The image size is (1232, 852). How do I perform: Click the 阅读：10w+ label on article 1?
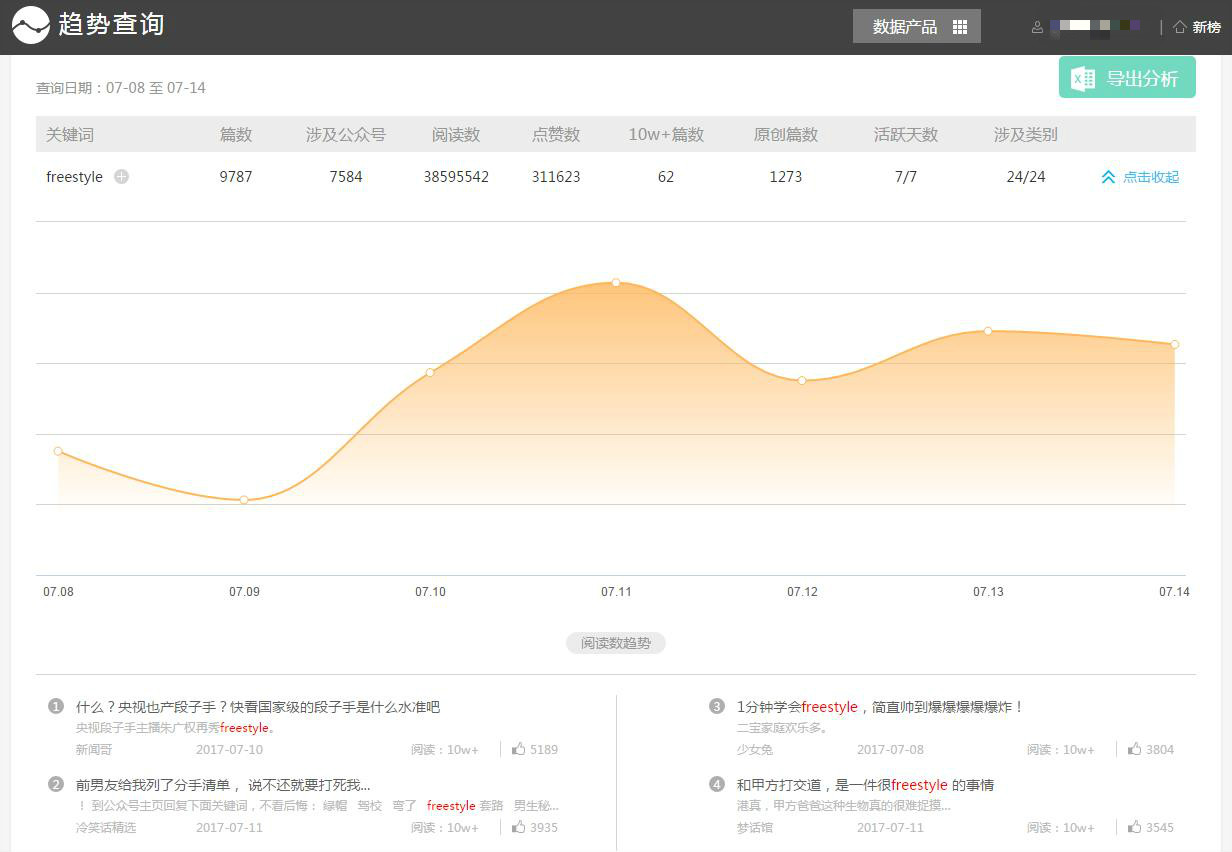[x=444, y=749]
